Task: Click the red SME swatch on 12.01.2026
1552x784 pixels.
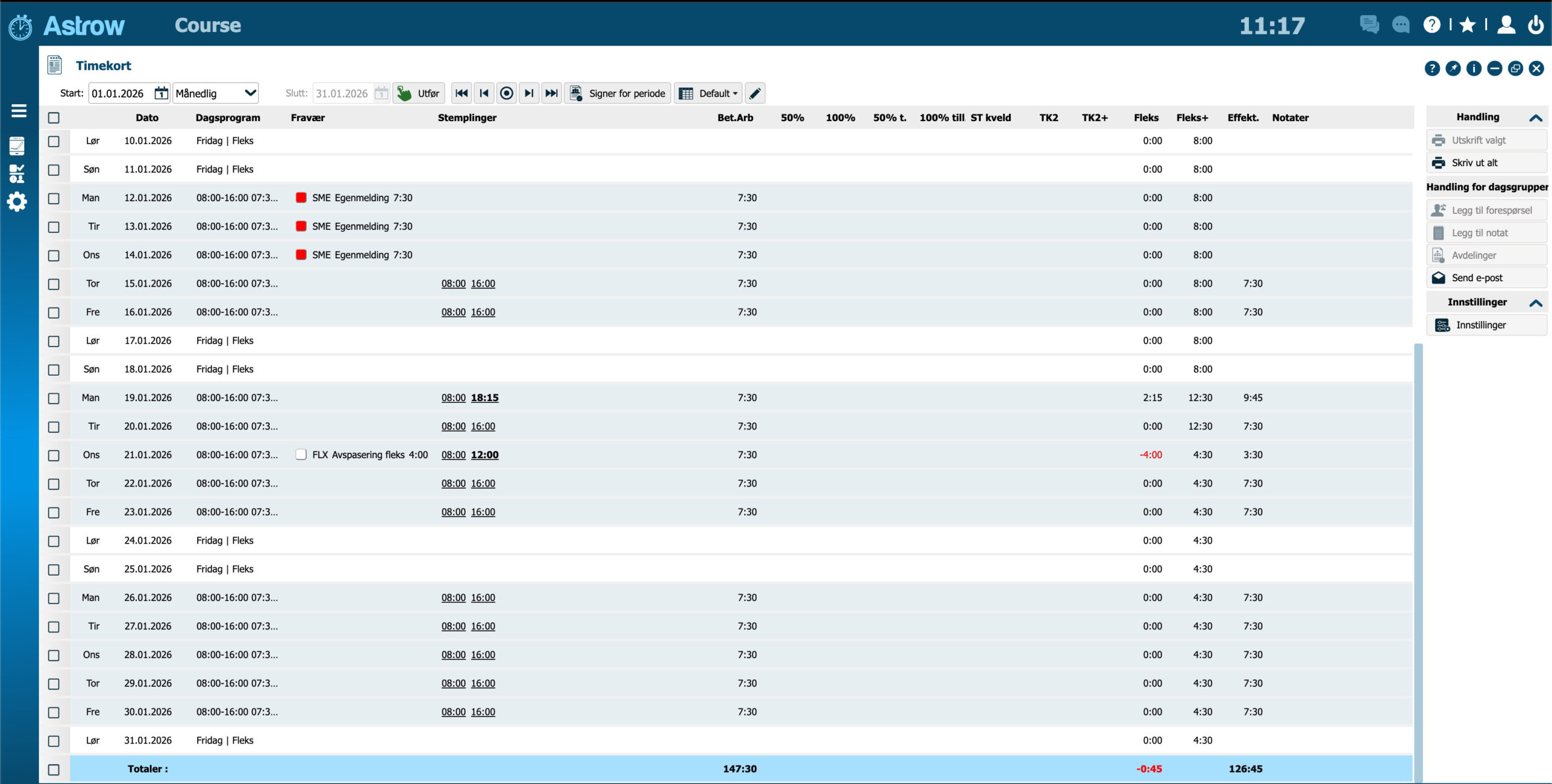Action: pyautogui.click(x=301, y=198)
